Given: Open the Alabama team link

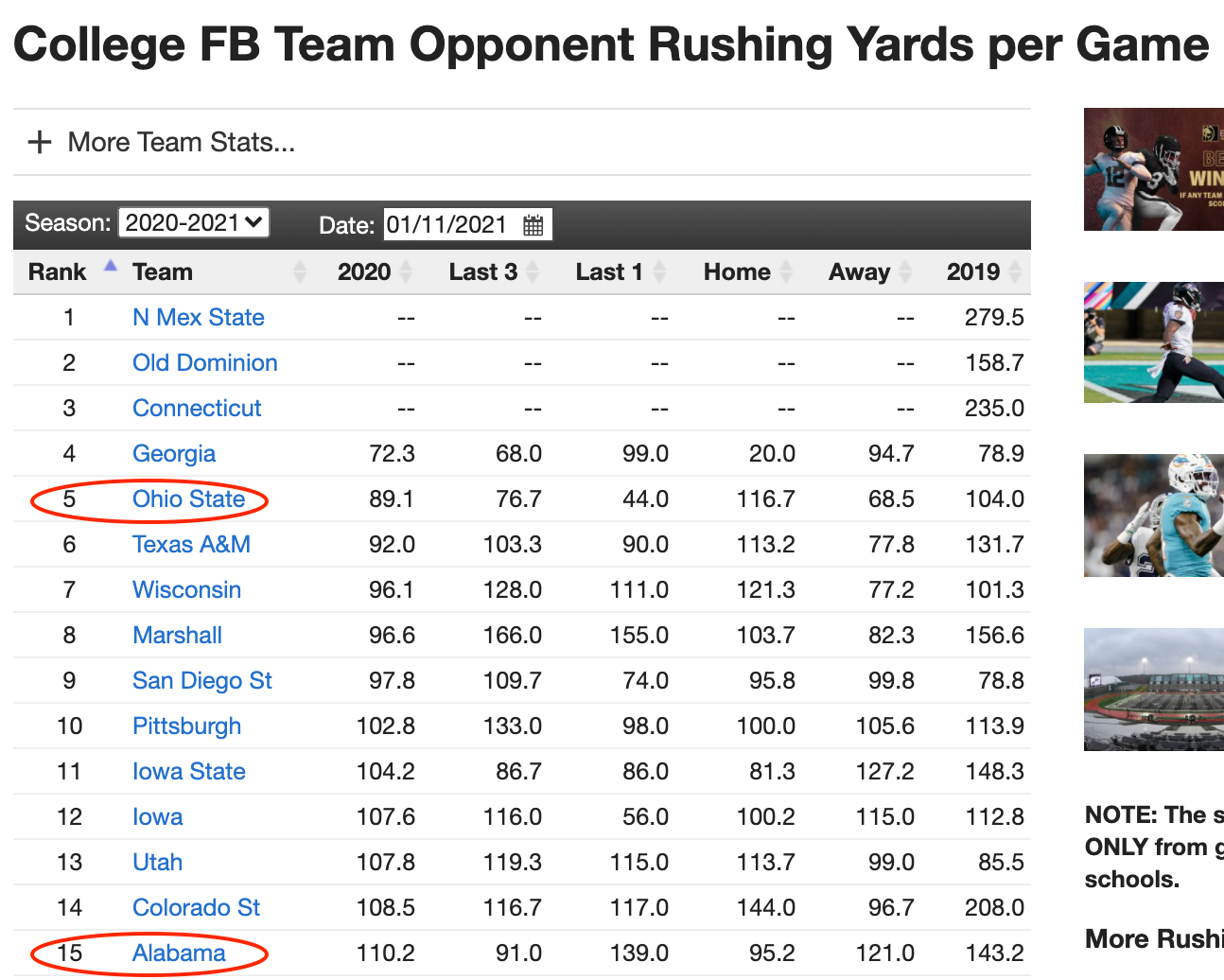Looking at the screenshot, I should coord(179,953).
